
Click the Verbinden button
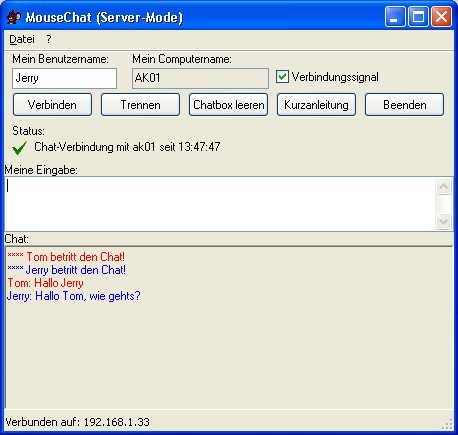coord(52,105)
